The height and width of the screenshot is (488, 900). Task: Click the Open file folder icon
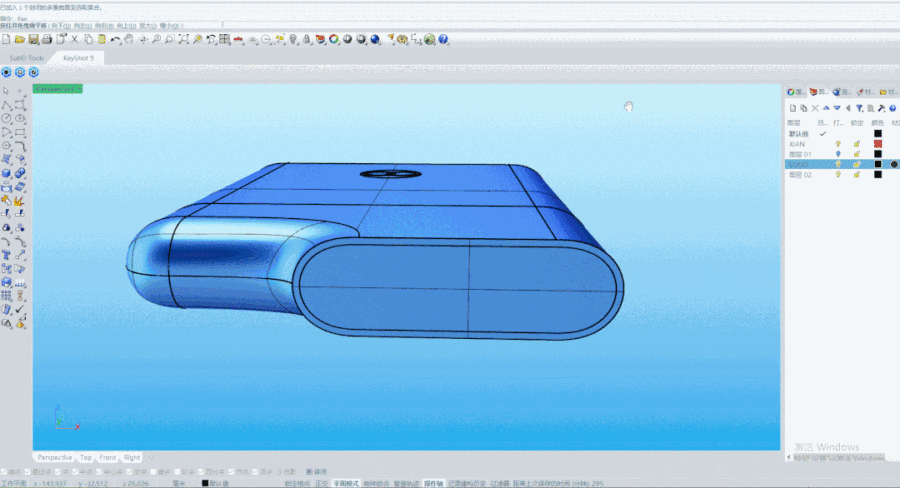click(19, 40)
